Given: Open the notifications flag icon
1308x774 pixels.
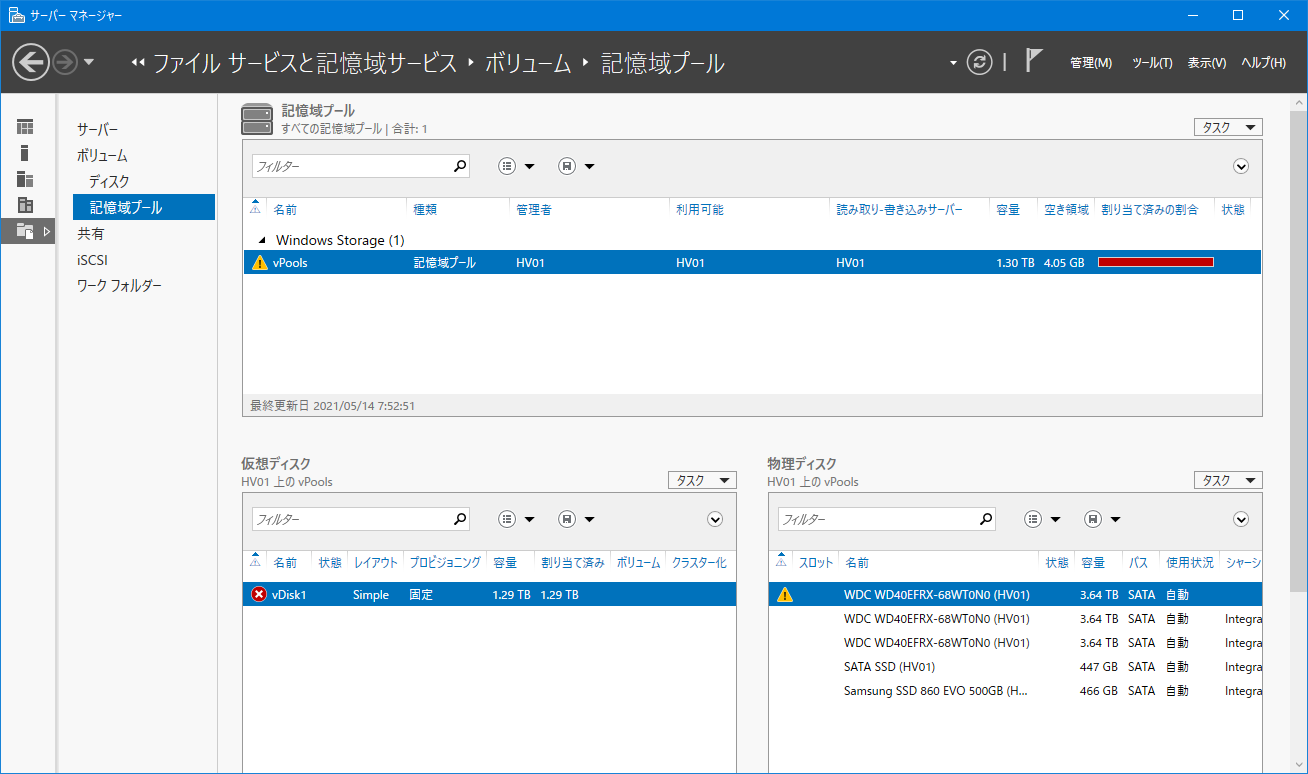Looking at the screenshot, I should [1034, 61].
